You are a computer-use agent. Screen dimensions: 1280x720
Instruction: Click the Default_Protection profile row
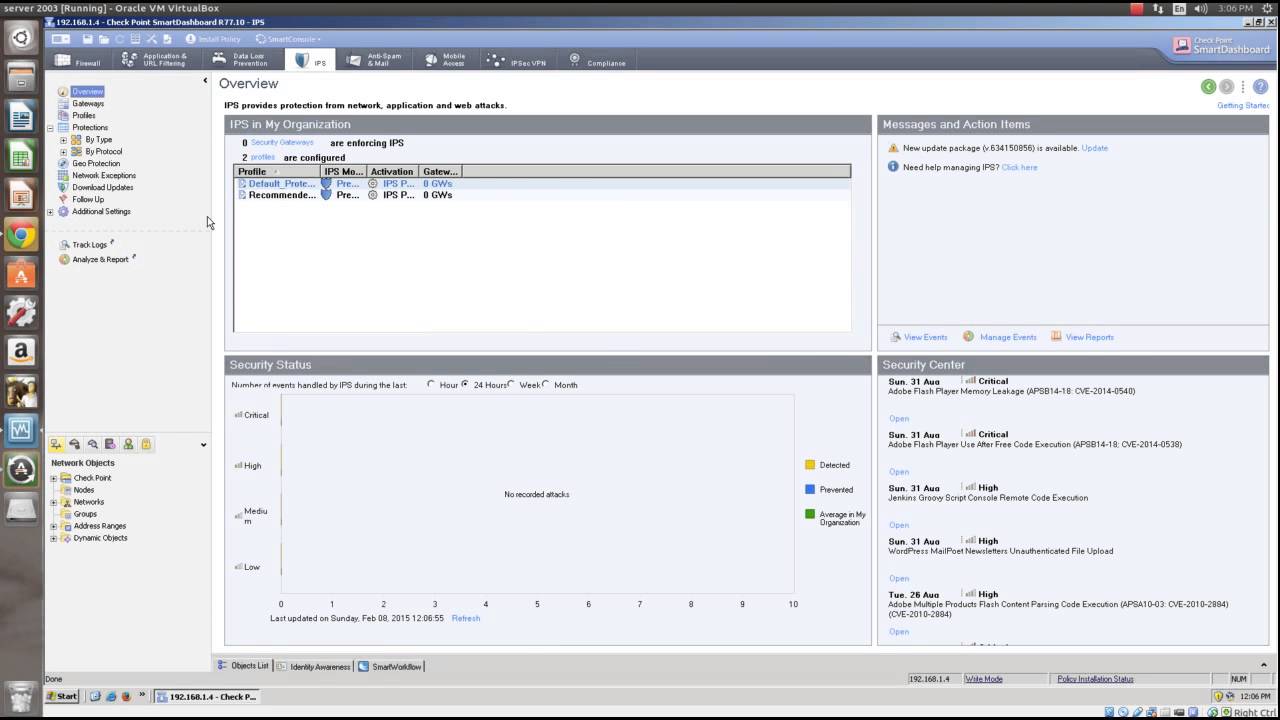point(542,184)
